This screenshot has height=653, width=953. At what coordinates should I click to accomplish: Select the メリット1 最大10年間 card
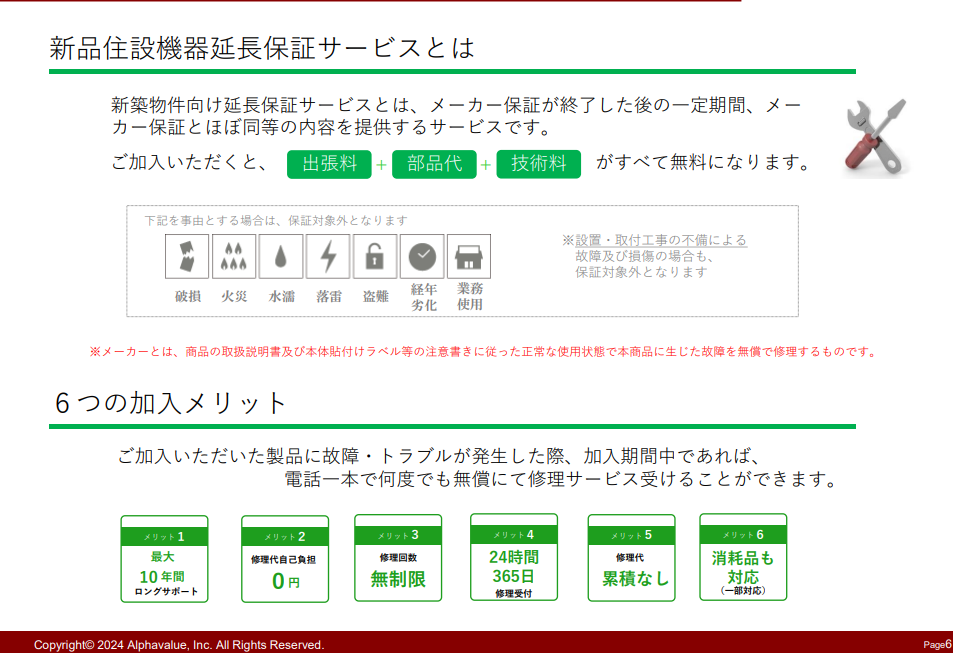click(164, 559)
